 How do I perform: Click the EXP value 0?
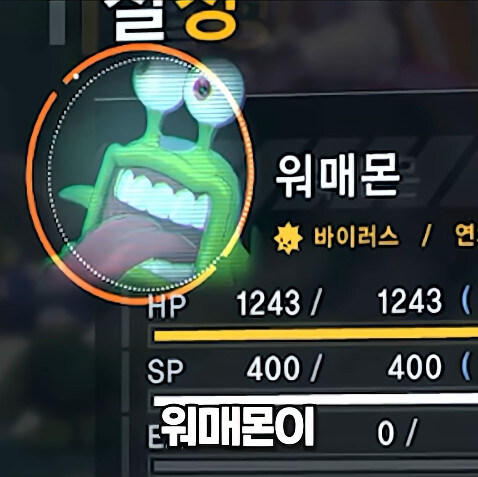(x=386, y=433)
